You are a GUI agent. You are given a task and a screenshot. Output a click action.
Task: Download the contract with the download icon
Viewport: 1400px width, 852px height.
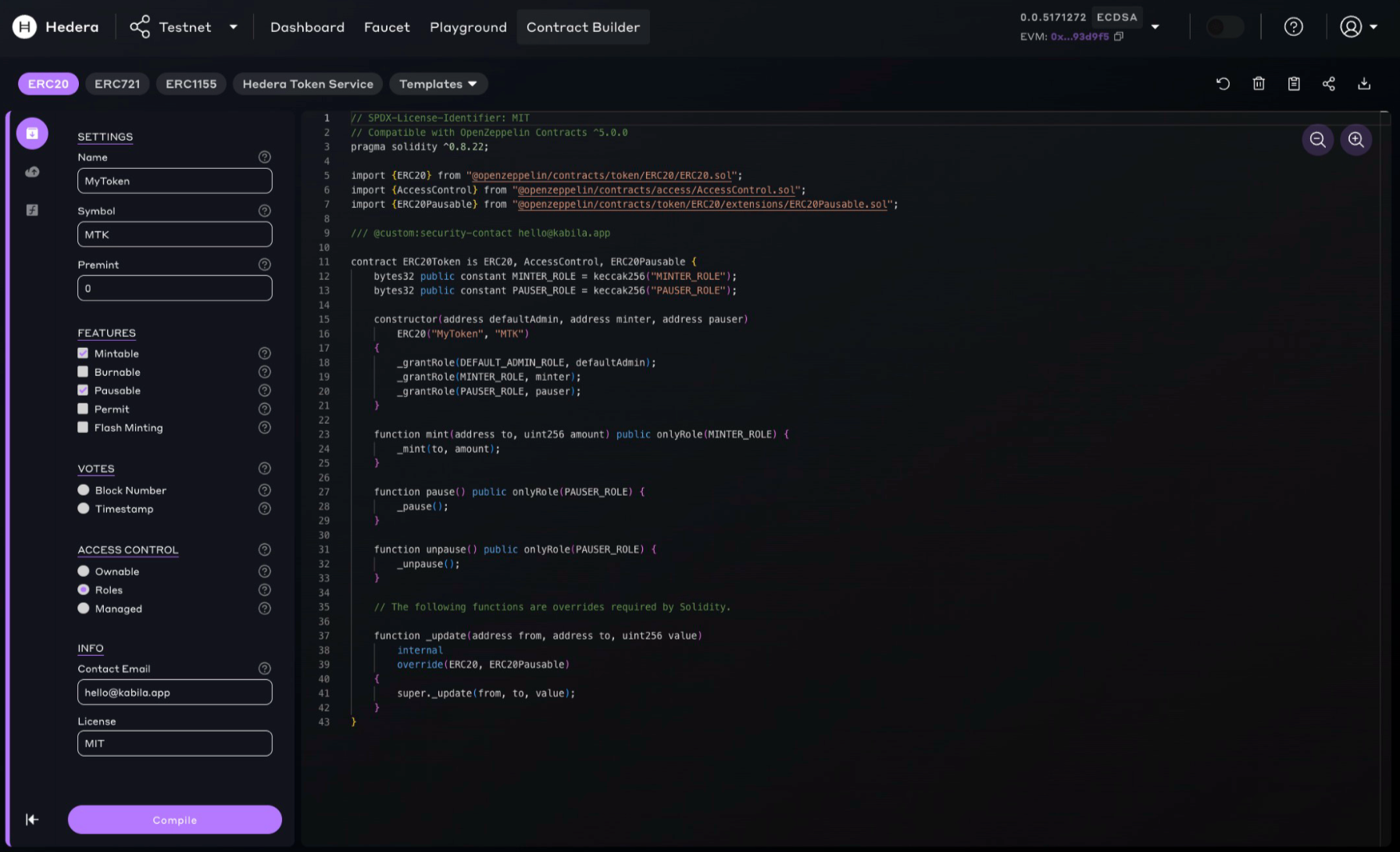(x=1364, y=84)
